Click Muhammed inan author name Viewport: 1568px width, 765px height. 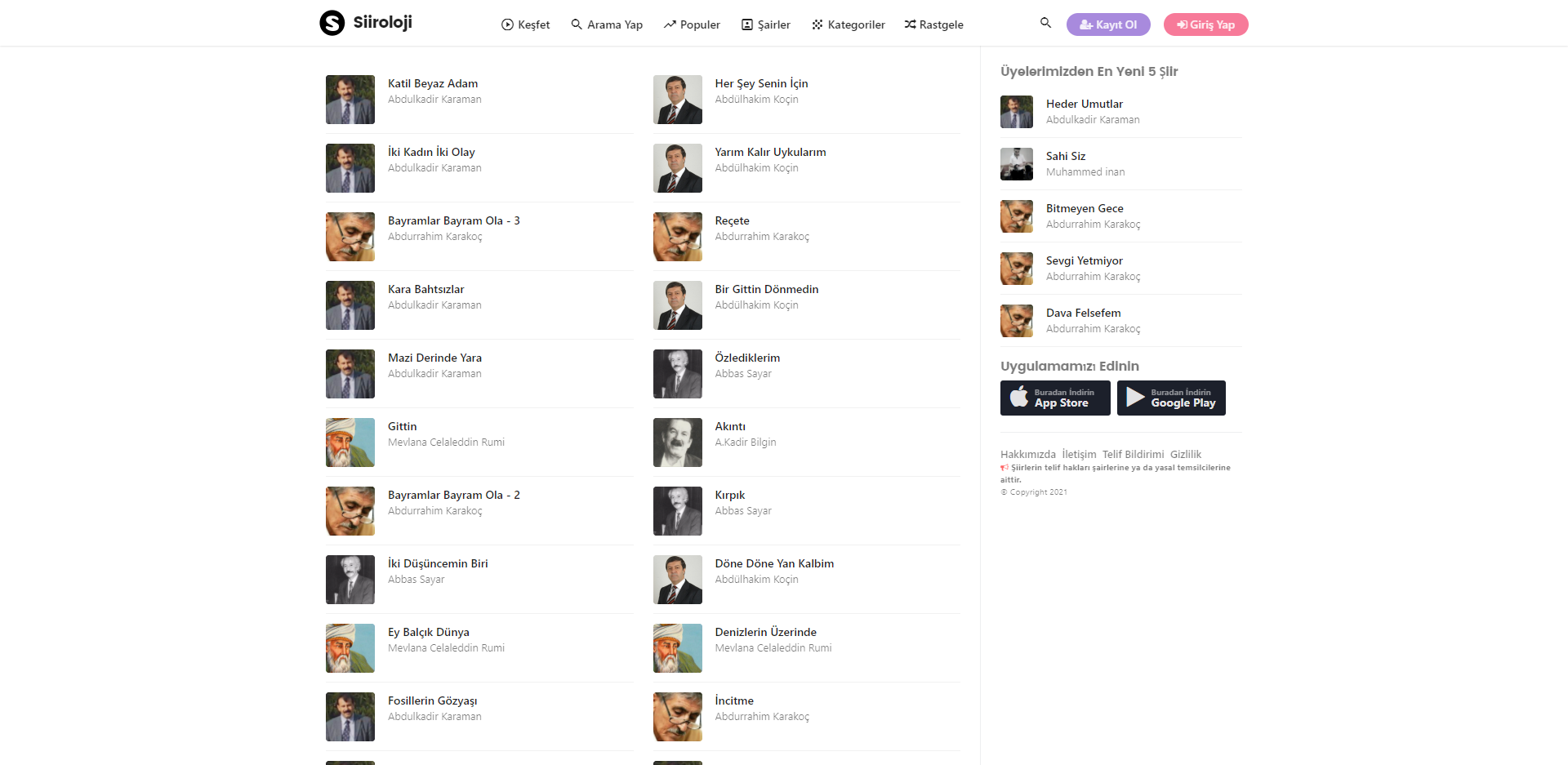pos(1085,172)
